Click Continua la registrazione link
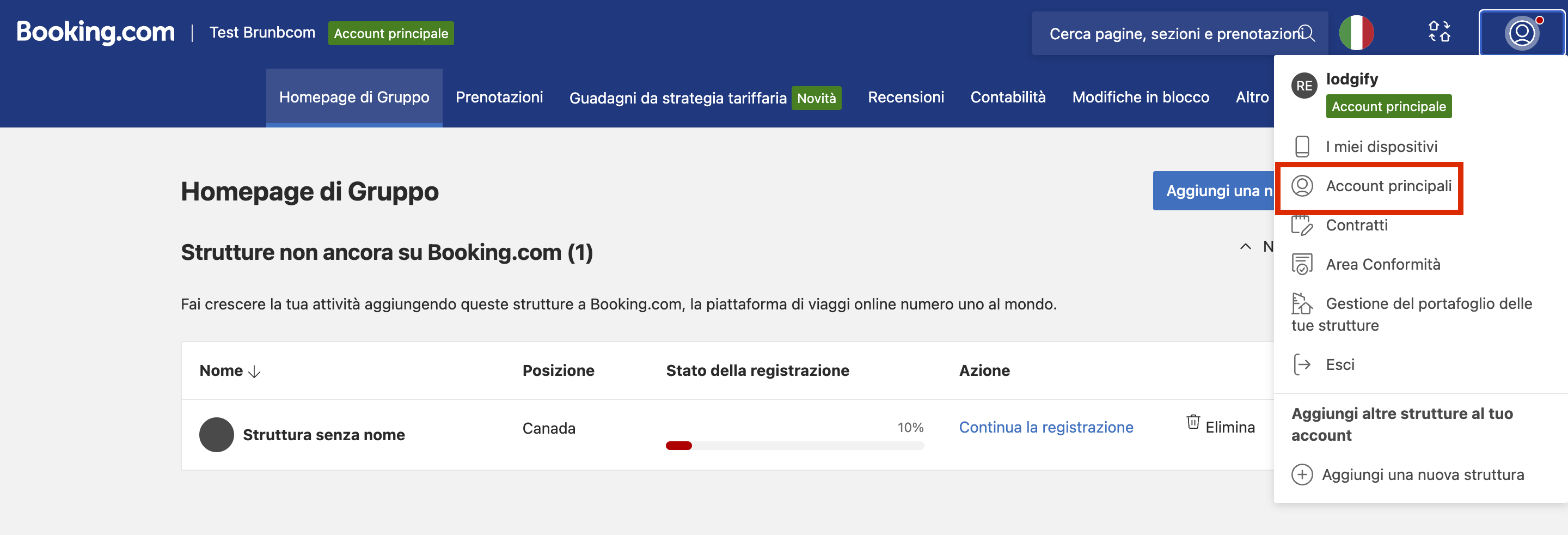Image resolution: width=1568 pixels, height=535 pixels. tap(1045, 427)
